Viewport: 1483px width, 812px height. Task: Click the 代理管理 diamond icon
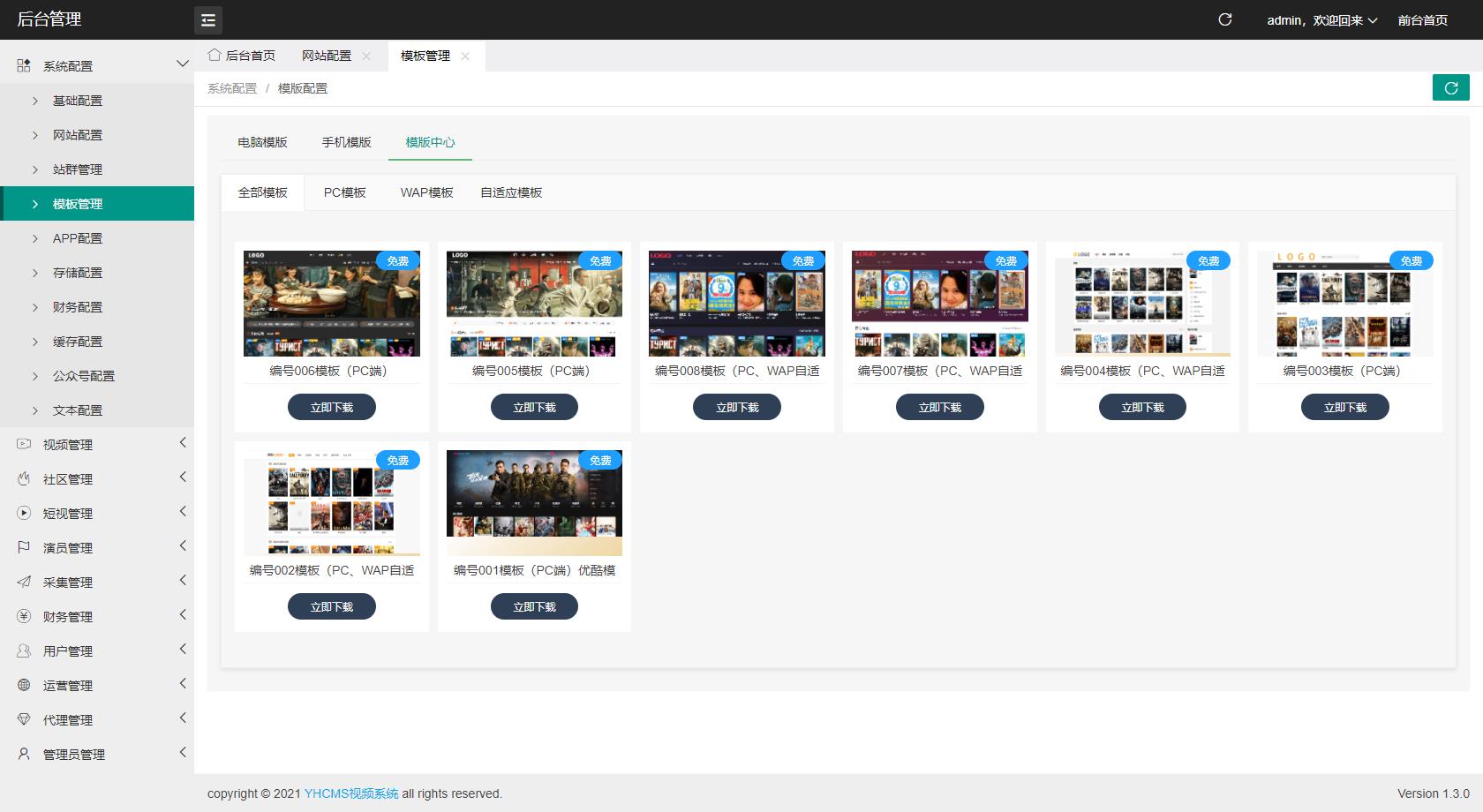(24, 719)
